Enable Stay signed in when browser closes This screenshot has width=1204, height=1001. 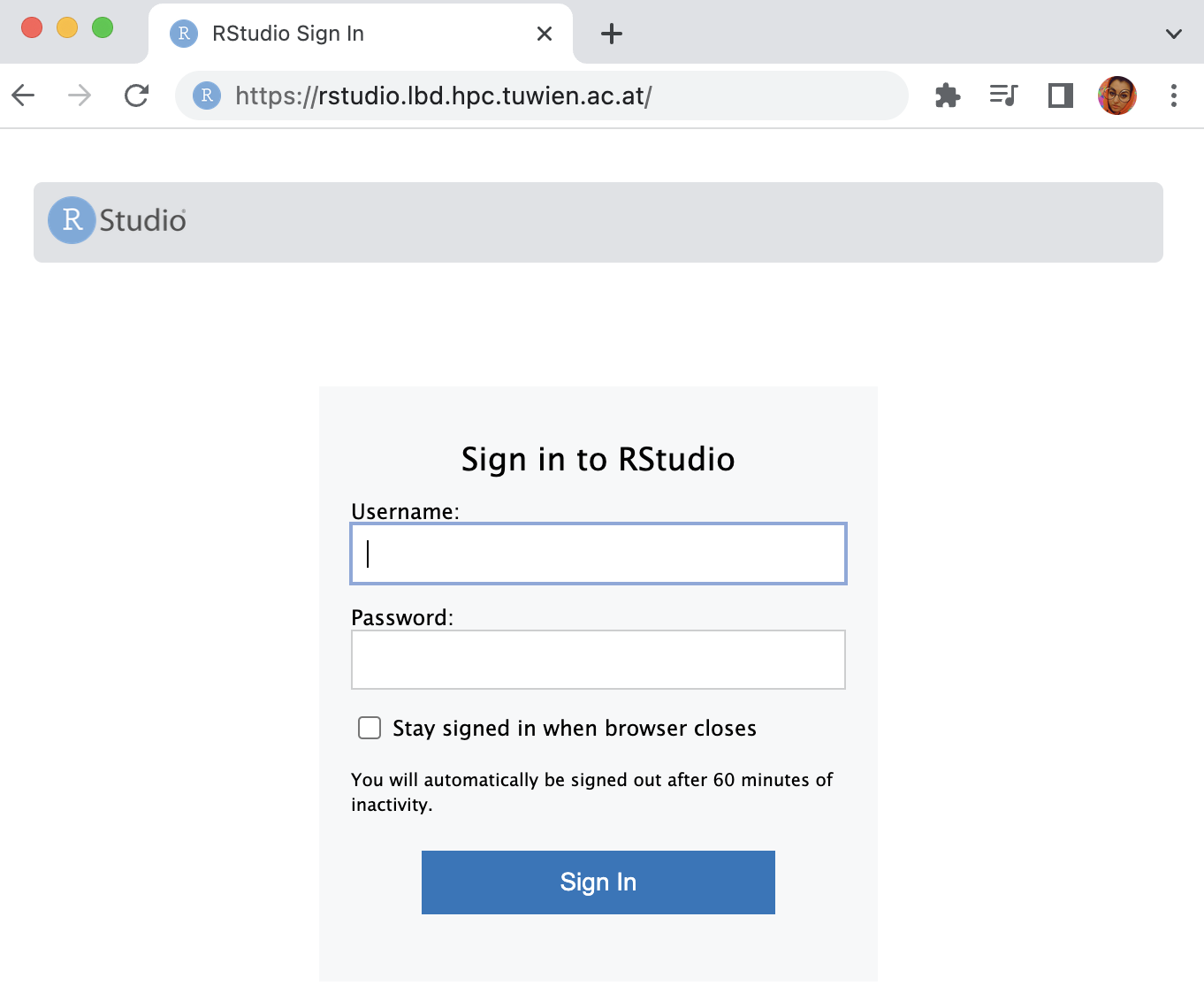[370, 728]
